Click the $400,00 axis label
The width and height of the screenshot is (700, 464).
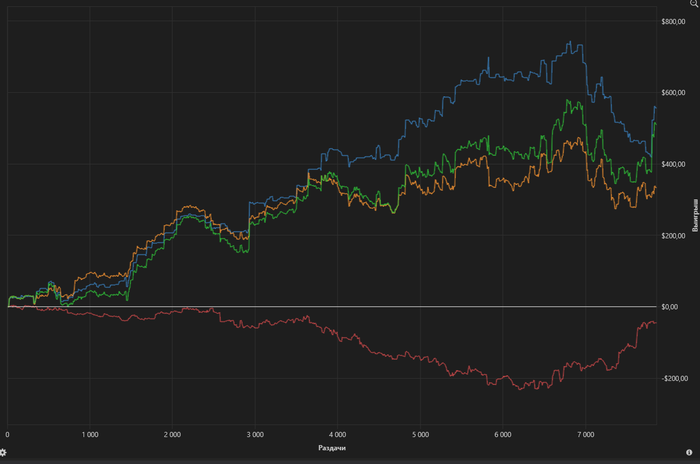tap(673, 164)
